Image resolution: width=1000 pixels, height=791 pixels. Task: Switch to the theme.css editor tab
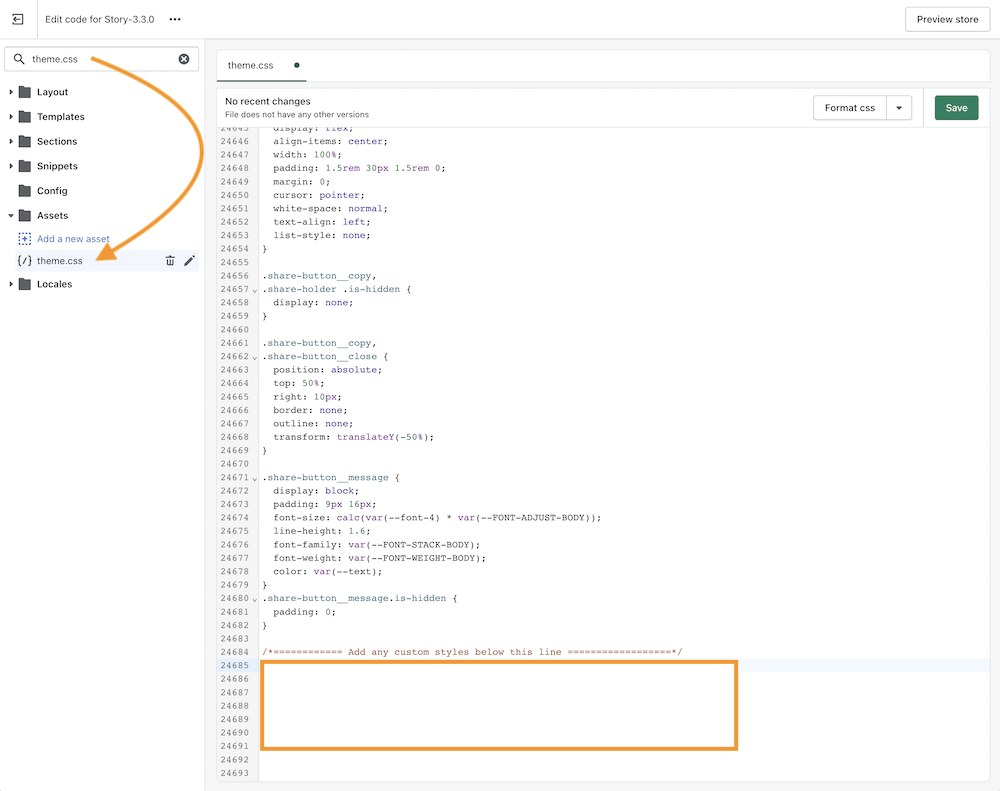point(250,65)
